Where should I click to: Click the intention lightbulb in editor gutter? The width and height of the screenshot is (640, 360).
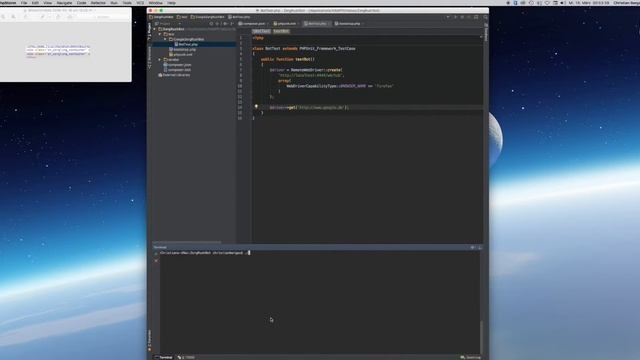coord(256,107)
